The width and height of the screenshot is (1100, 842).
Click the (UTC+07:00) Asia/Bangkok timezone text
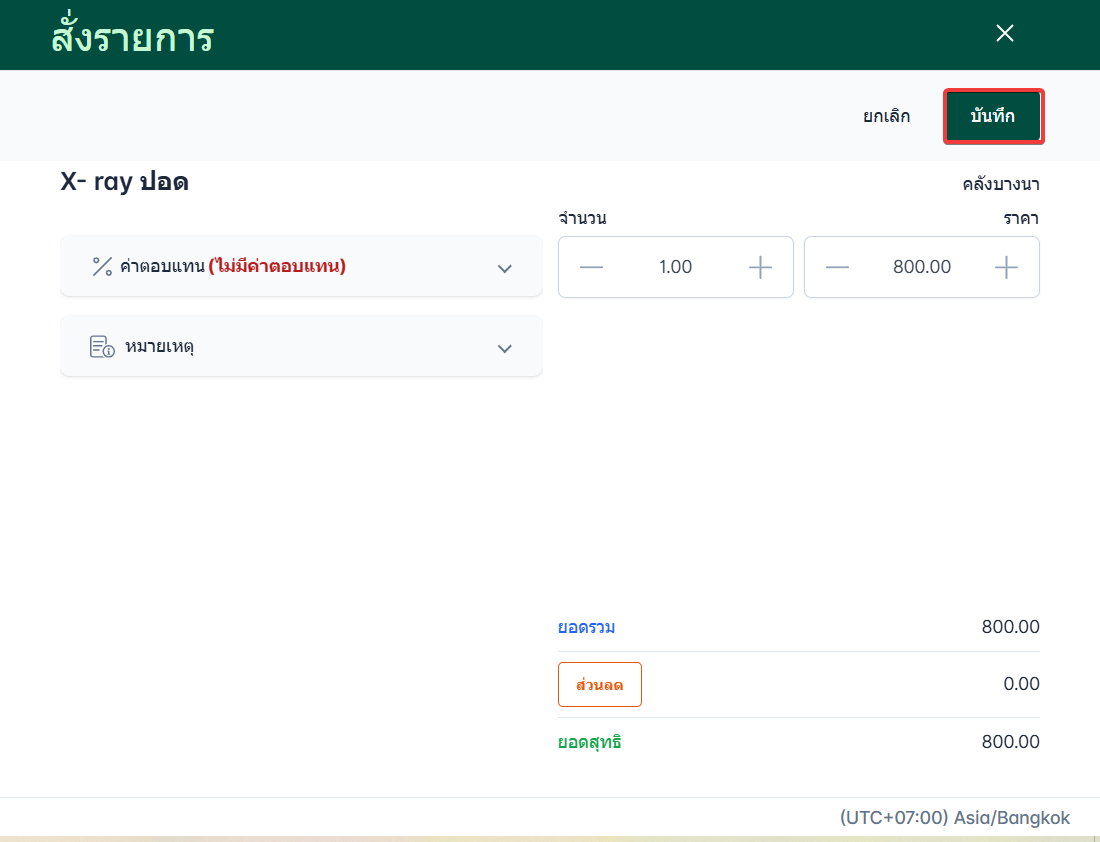(955, 817)
